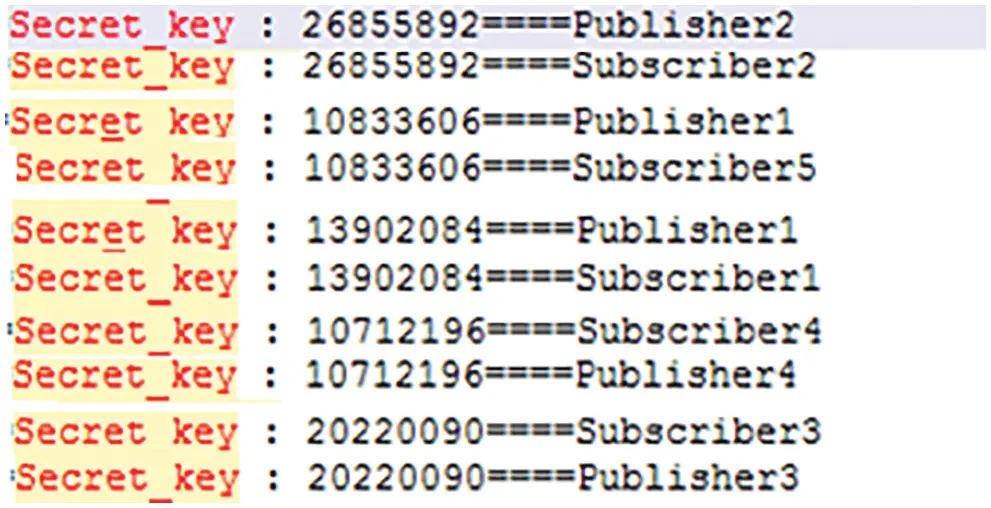This screenshot has width=991, height=508.
Task: Select the Subscriber2 text
Action: [694, 66]
